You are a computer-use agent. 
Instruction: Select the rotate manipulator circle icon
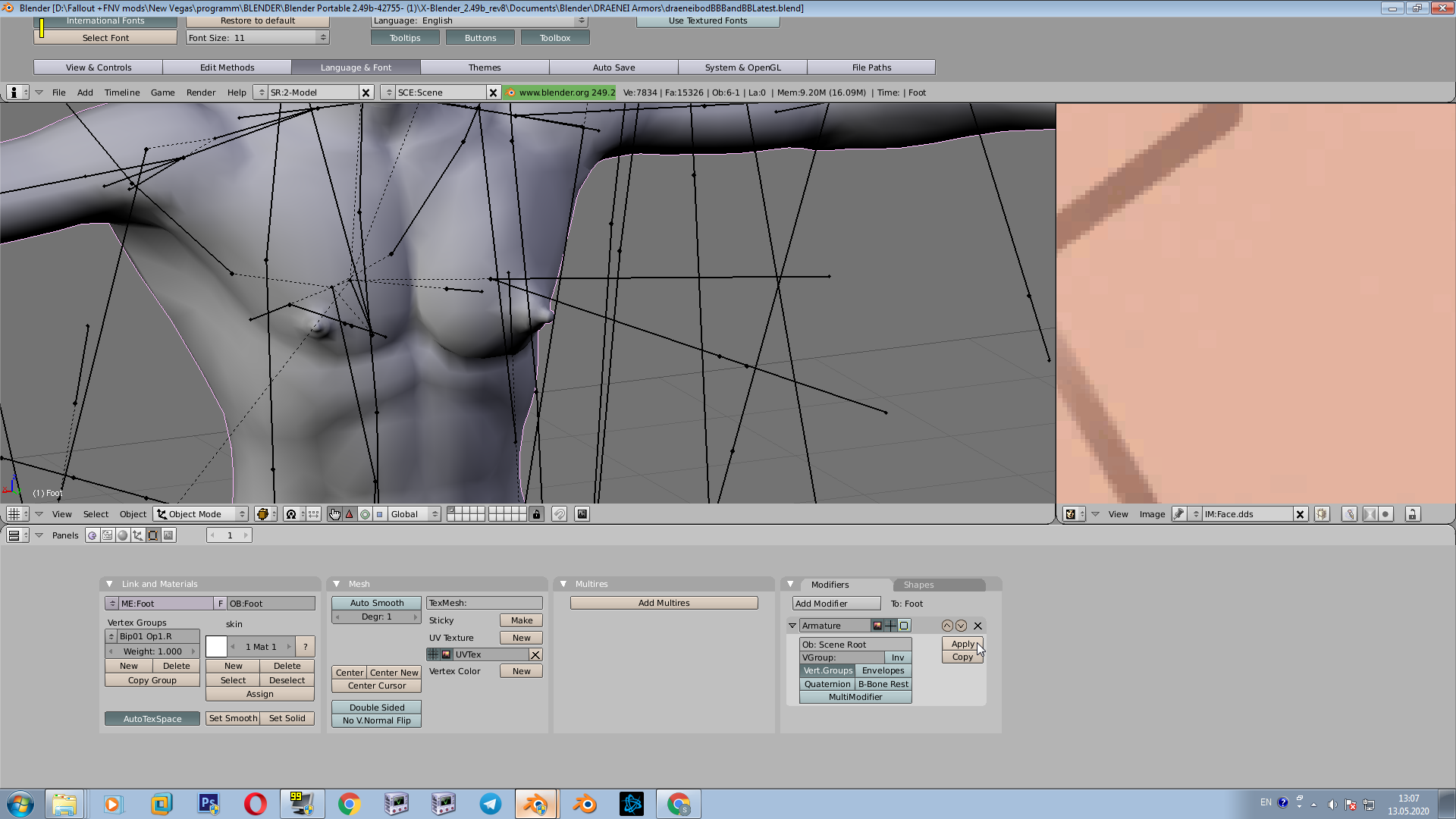[x=365, y=514]
